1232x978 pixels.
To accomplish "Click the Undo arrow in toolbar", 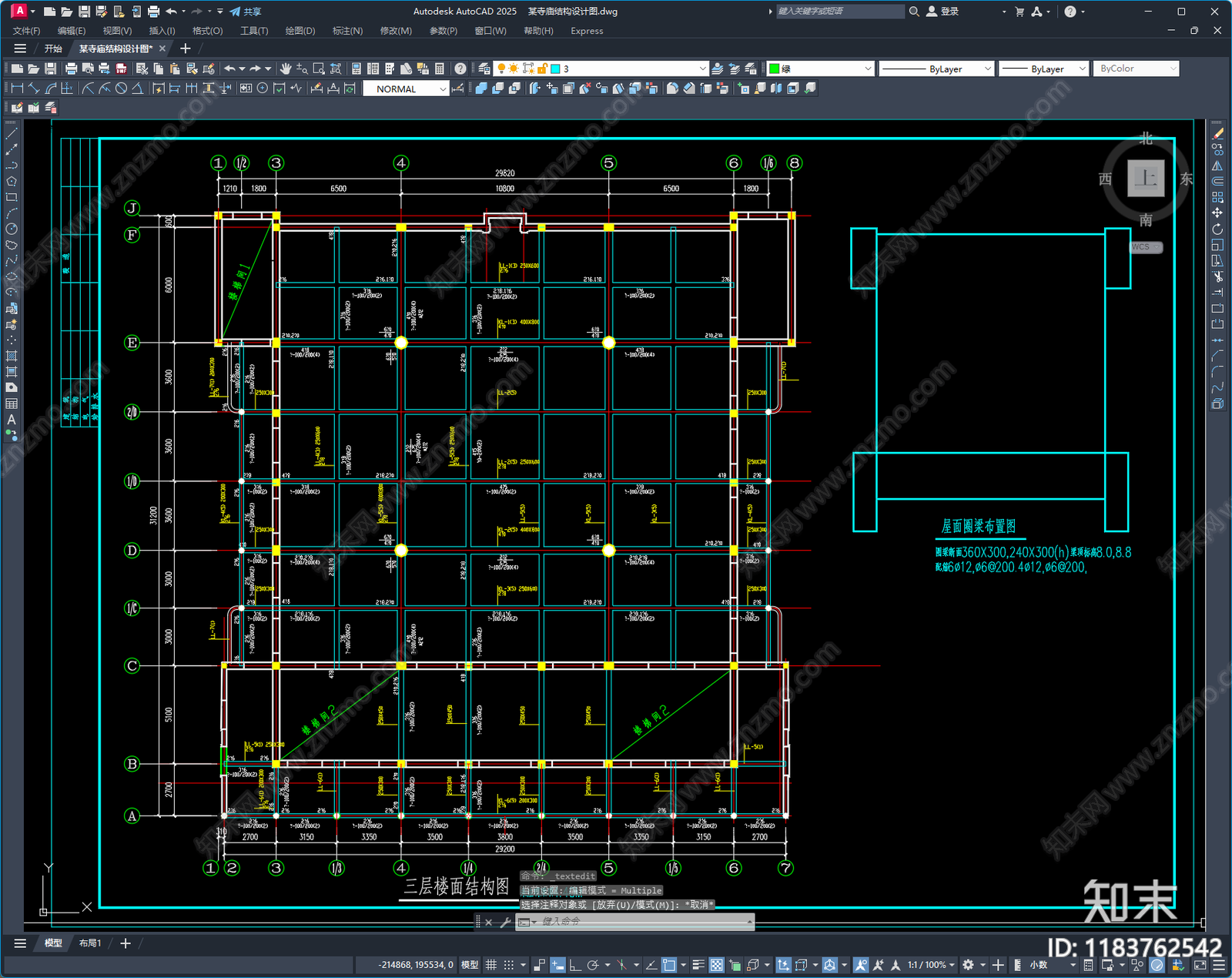I will point(229,69).
